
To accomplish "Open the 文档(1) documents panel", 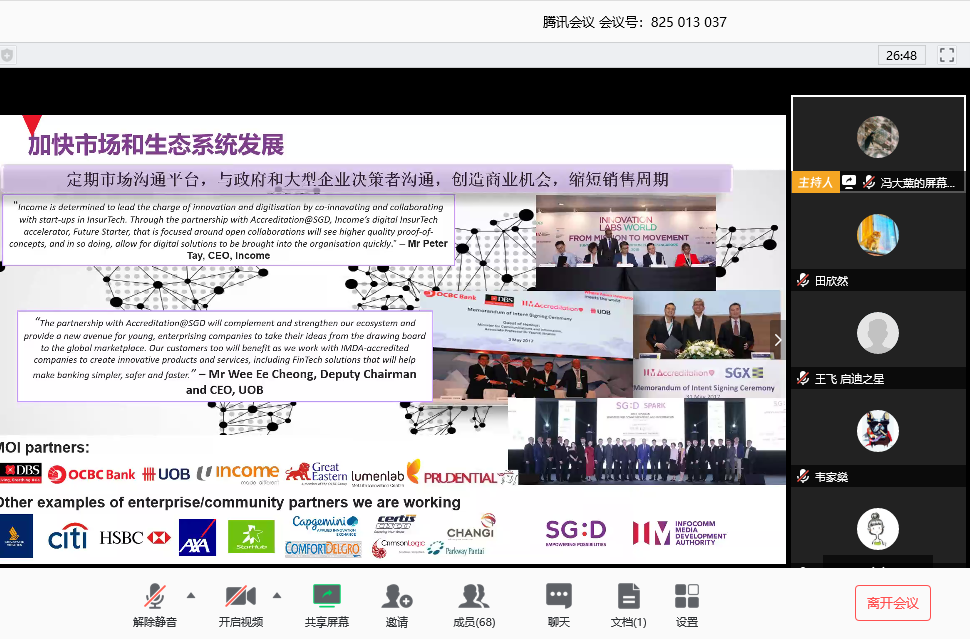I will [629, 605].
